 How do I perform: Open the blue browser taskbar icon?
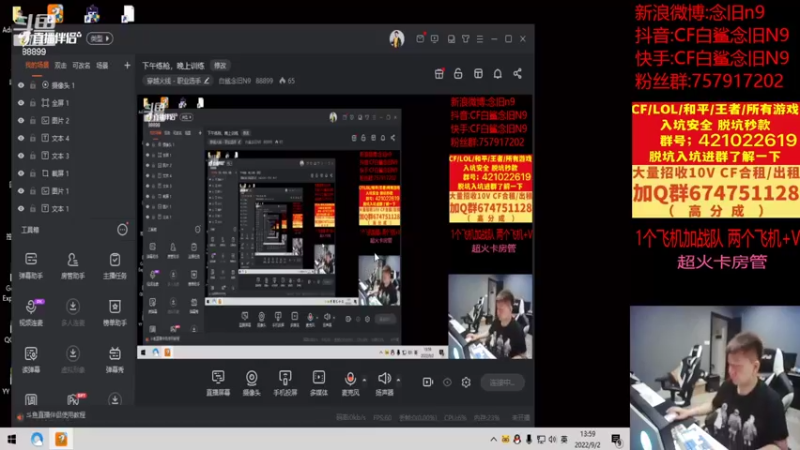tap(37, 439)
